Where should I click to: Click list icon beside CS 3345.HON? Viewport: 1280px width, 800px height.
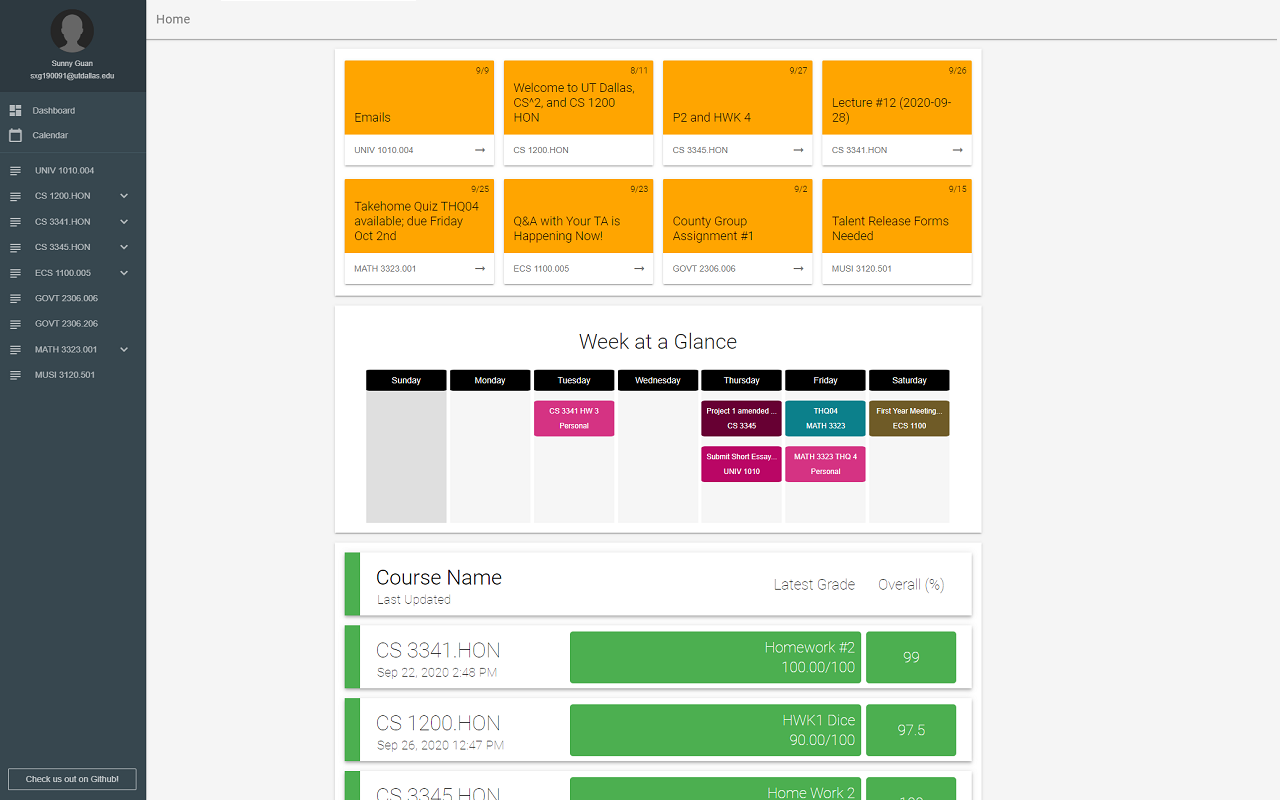click(15, 247)
